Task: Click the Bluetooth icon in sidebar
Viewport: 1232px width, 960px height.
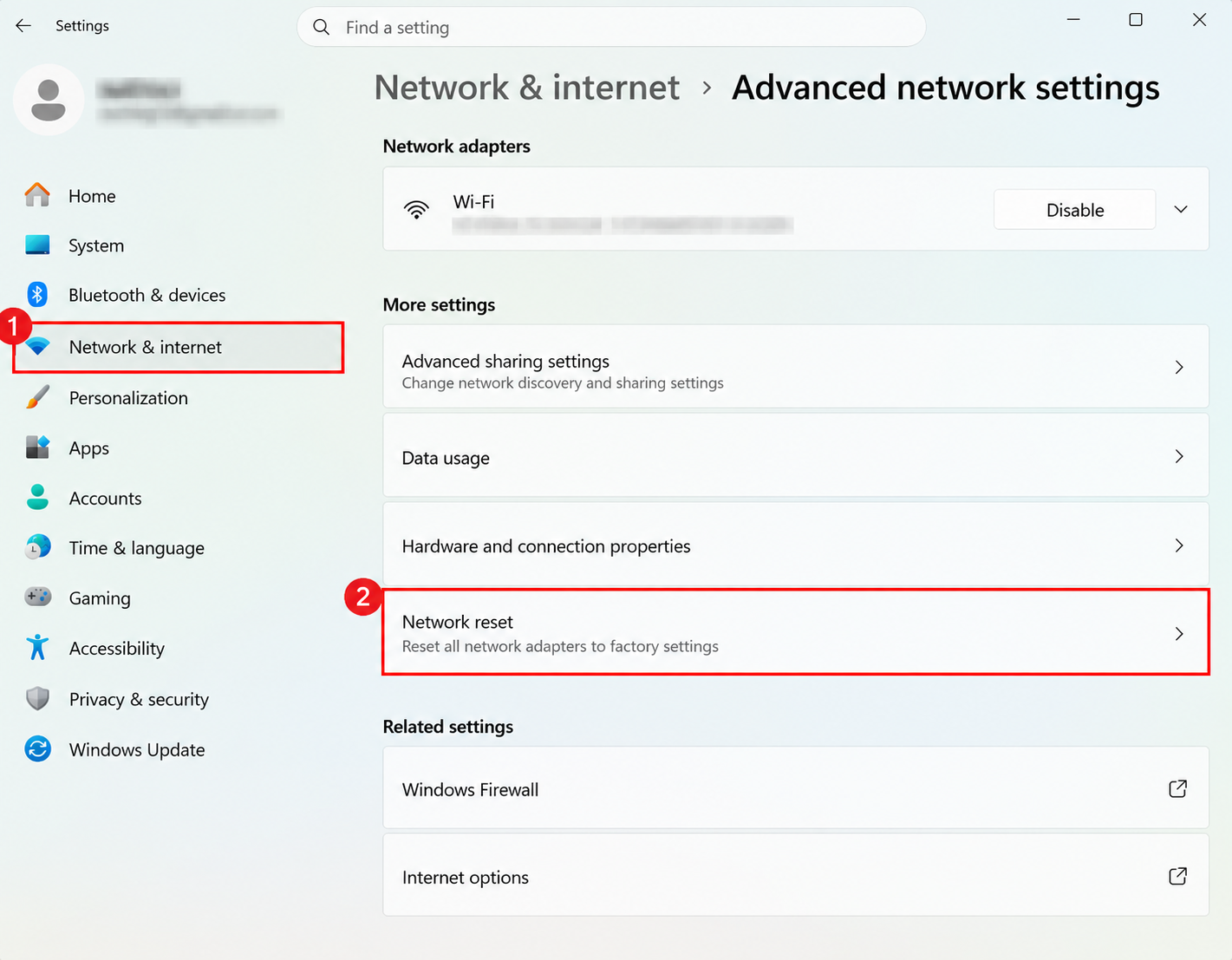Action: (x=37, y=295)
